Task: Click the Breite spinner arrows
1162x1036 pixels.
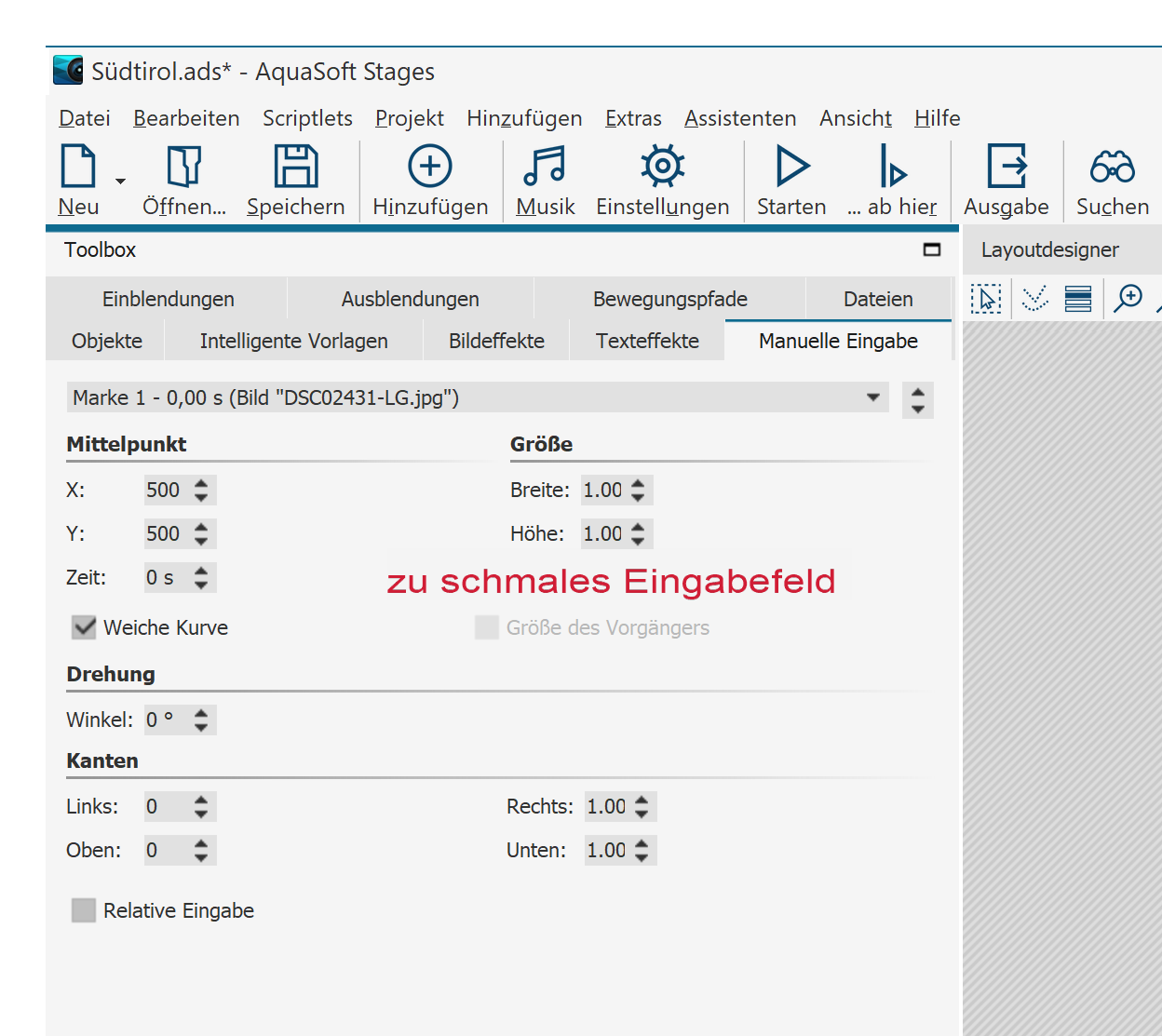Action: [x=638, y=491]
